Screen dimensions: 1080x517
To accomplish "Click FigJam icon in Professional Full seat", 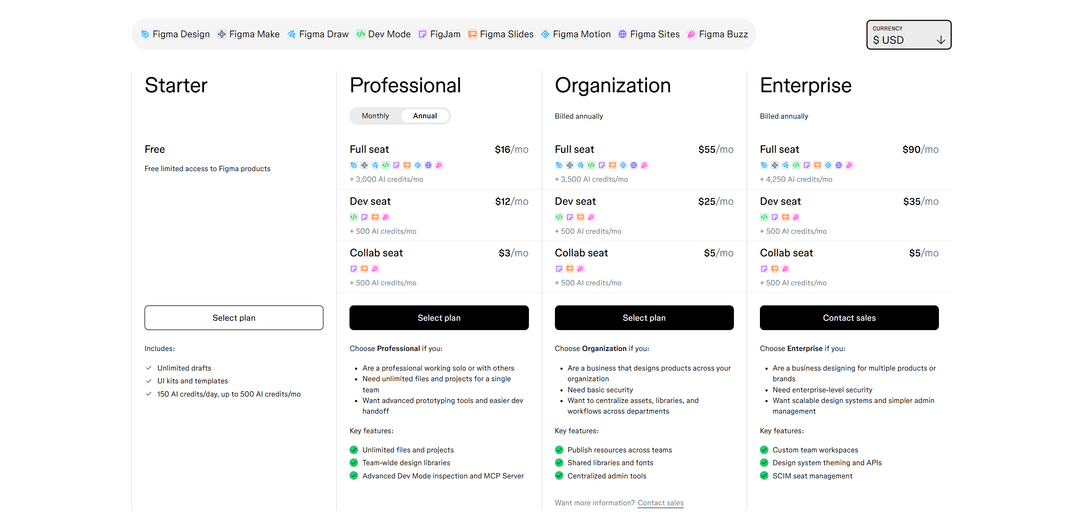I will pos(396,165).
